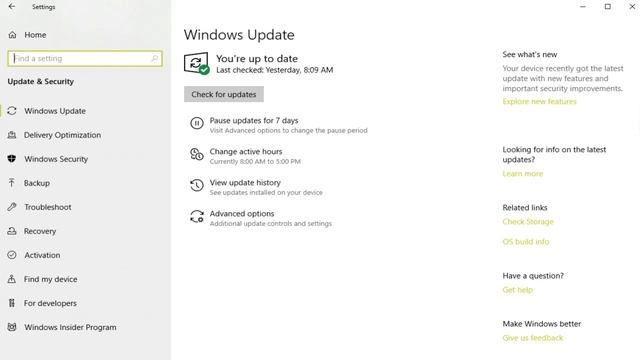640x360 pixels.
Task: Click the 'Currently 8:00 AM to 5:00 PM' text
Action: coord(255,162)
